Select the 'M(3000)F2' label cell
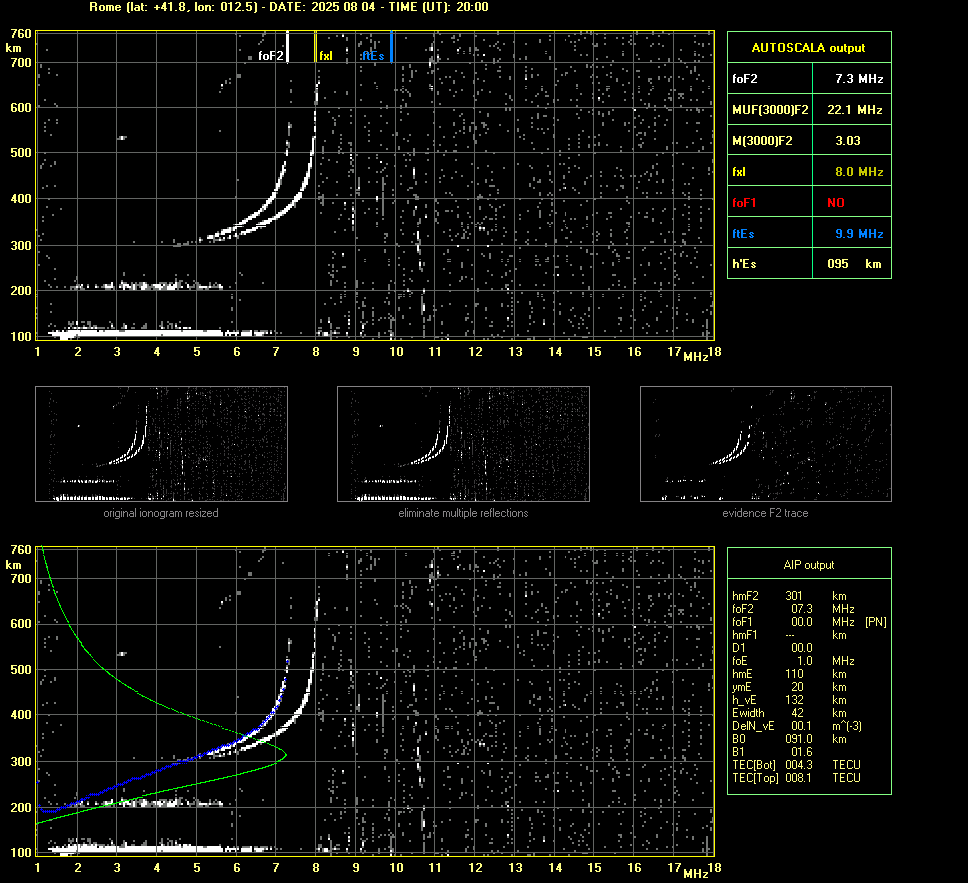The width and height of the screenshot is (968, 883). tap(770, 141)
